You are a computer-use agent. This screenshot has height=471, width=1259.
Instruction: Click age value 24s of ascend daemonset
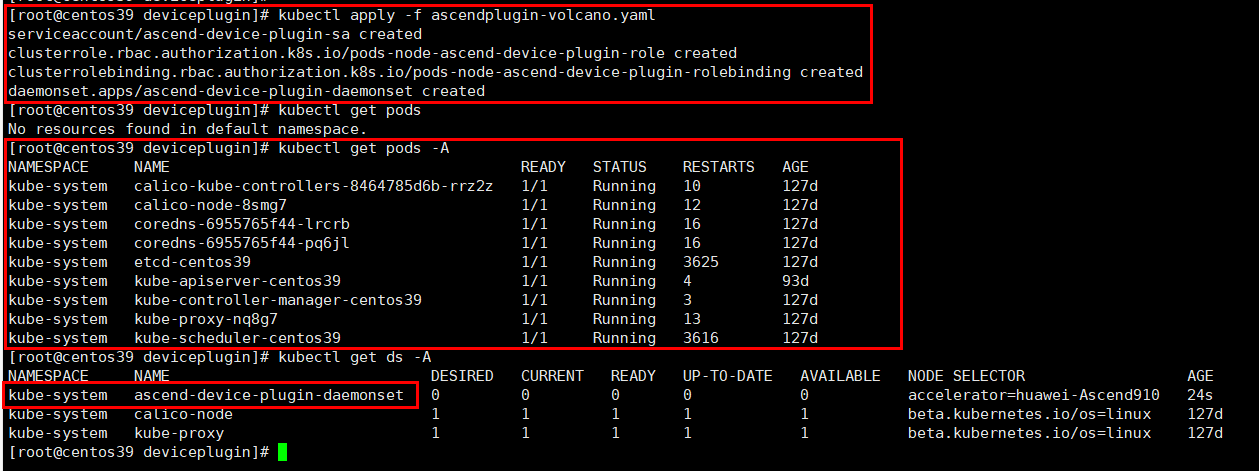click(1201, 395)
